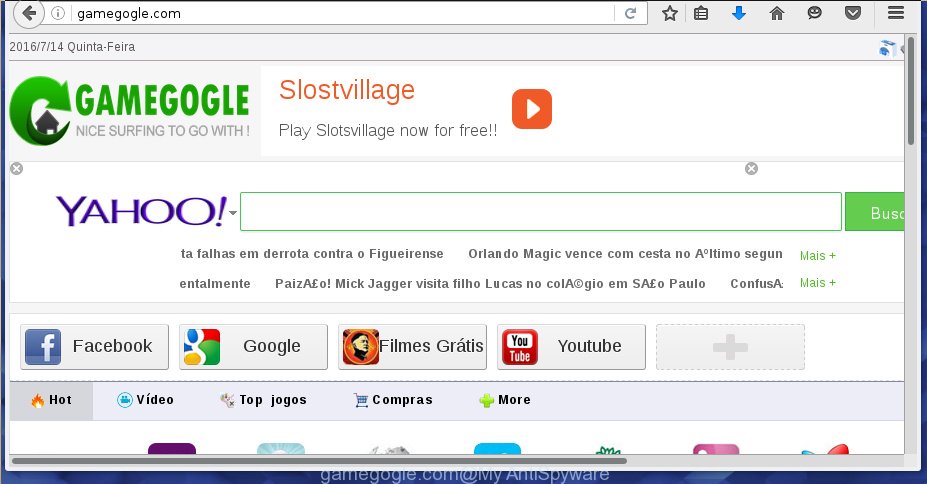
Task: Bookmark this page with the star icon
Action: (x=669, y=13)
